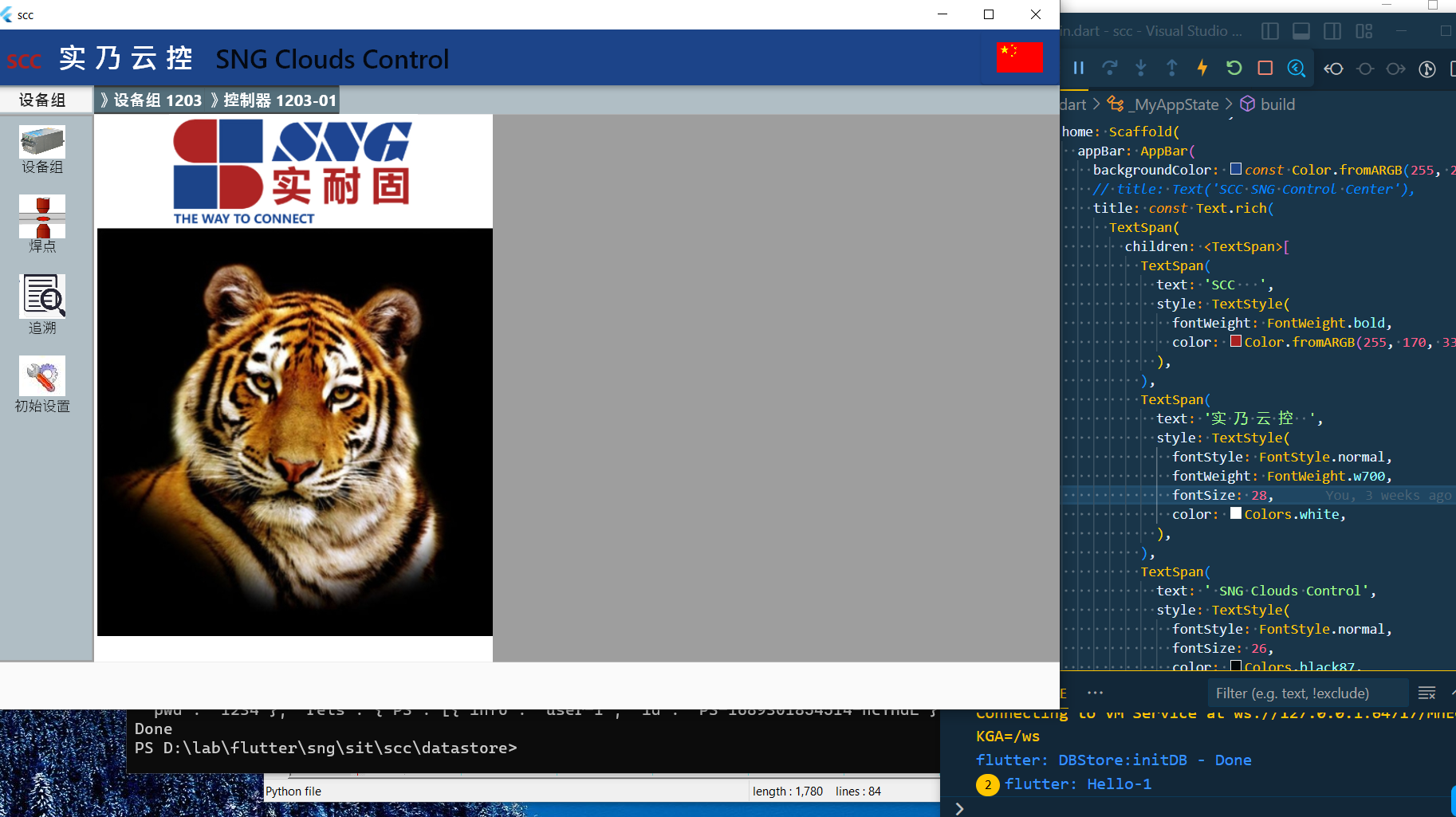Click the red 'scc' title text
This screenshot has width=1456, height=817.
[x=24, y=61]
